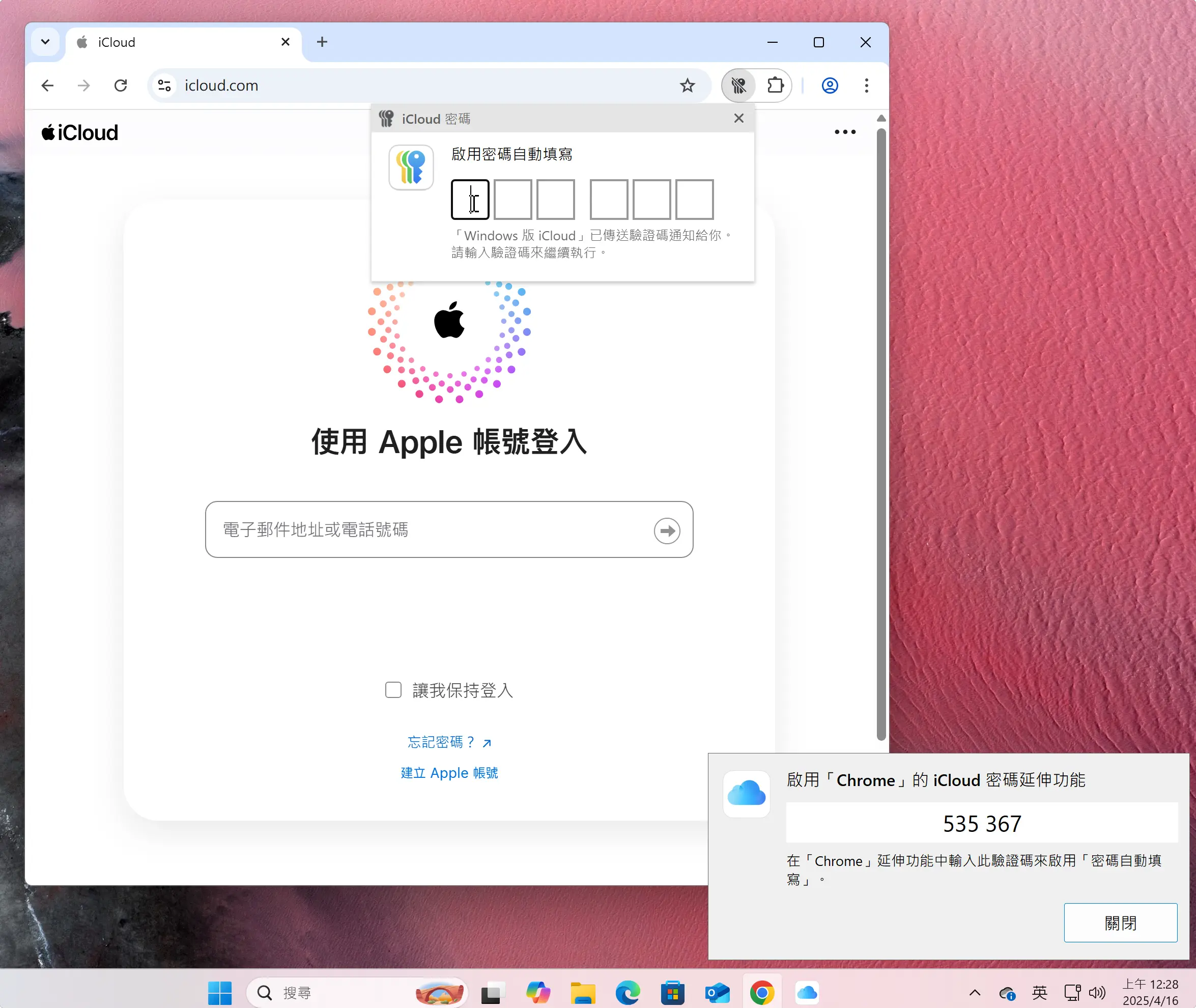The width and height of the screenshot is (1196, 1008).
Task: Launch Copilot from the taskbar
Action: coord(537,993)
